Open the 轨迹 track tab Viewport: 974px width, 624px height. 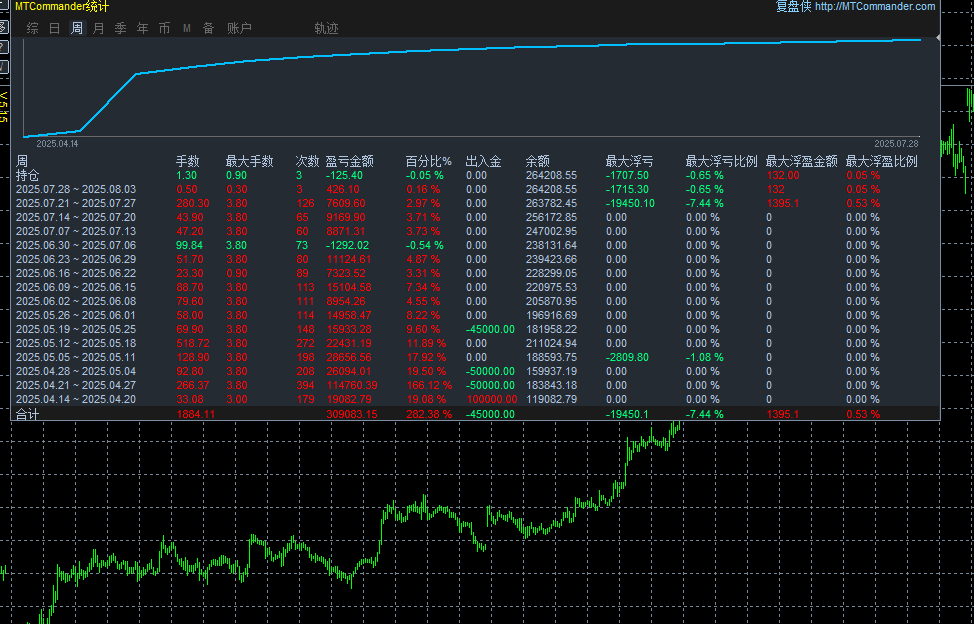pos(326,28)
